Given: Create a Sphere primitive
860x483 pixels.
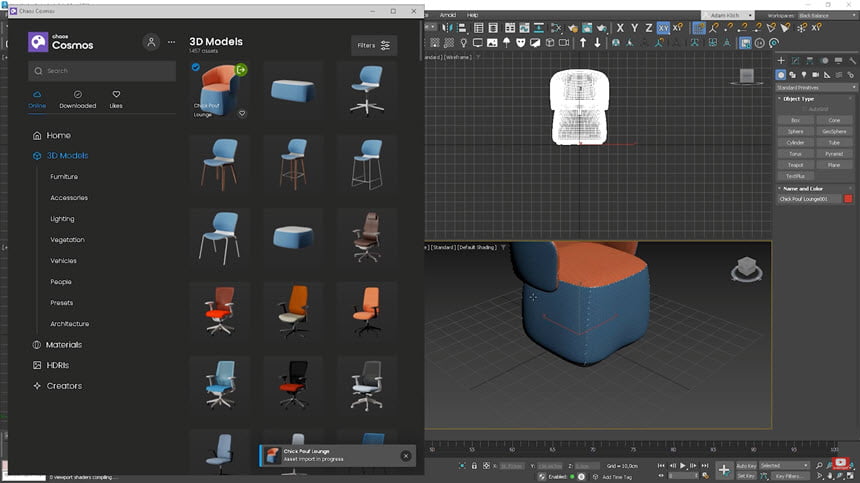Looking at the screenshot, I should [x=795, y=132].
